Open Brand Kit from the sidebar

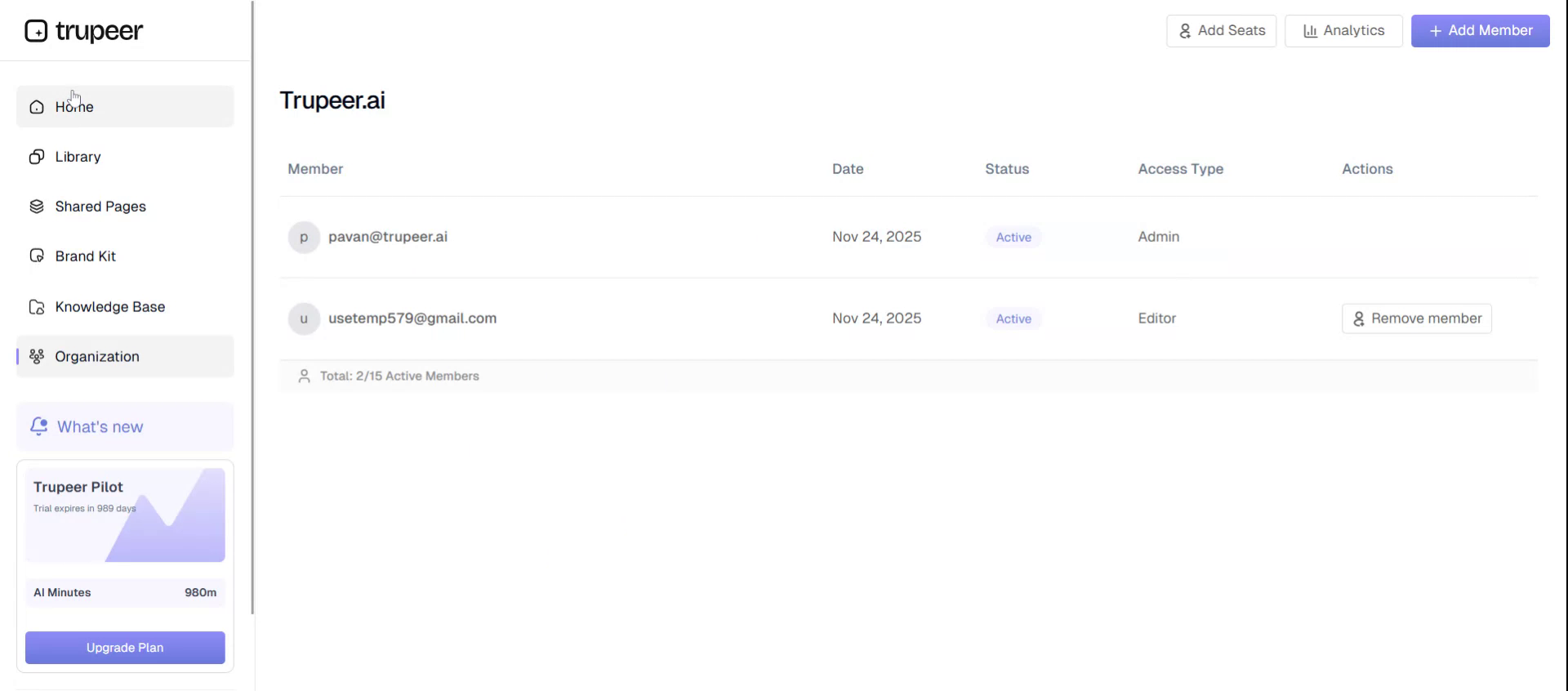tap(125, 256)
